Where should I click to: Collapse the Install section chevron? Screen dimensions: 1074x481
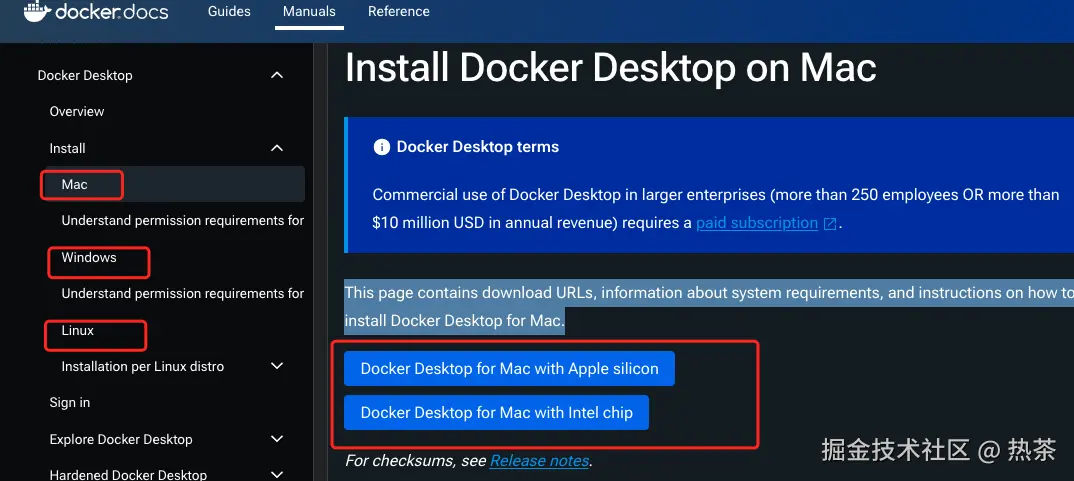tap(277, 148)
